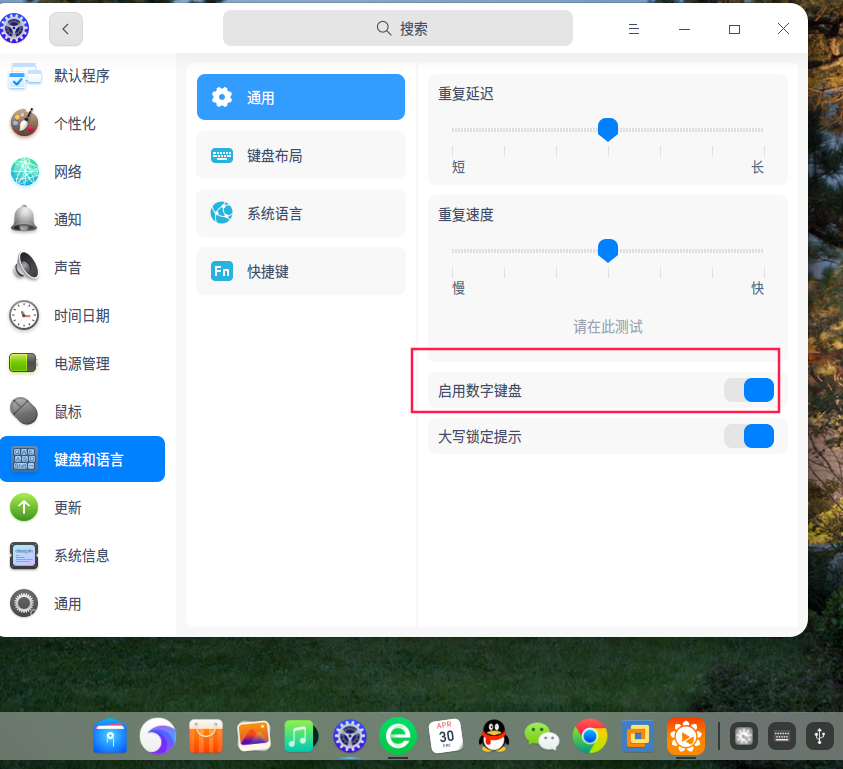Viewport: 843px width, 769px height.
Task: Open 时间日期 date and time settings
Action: (x=82, y=316)
